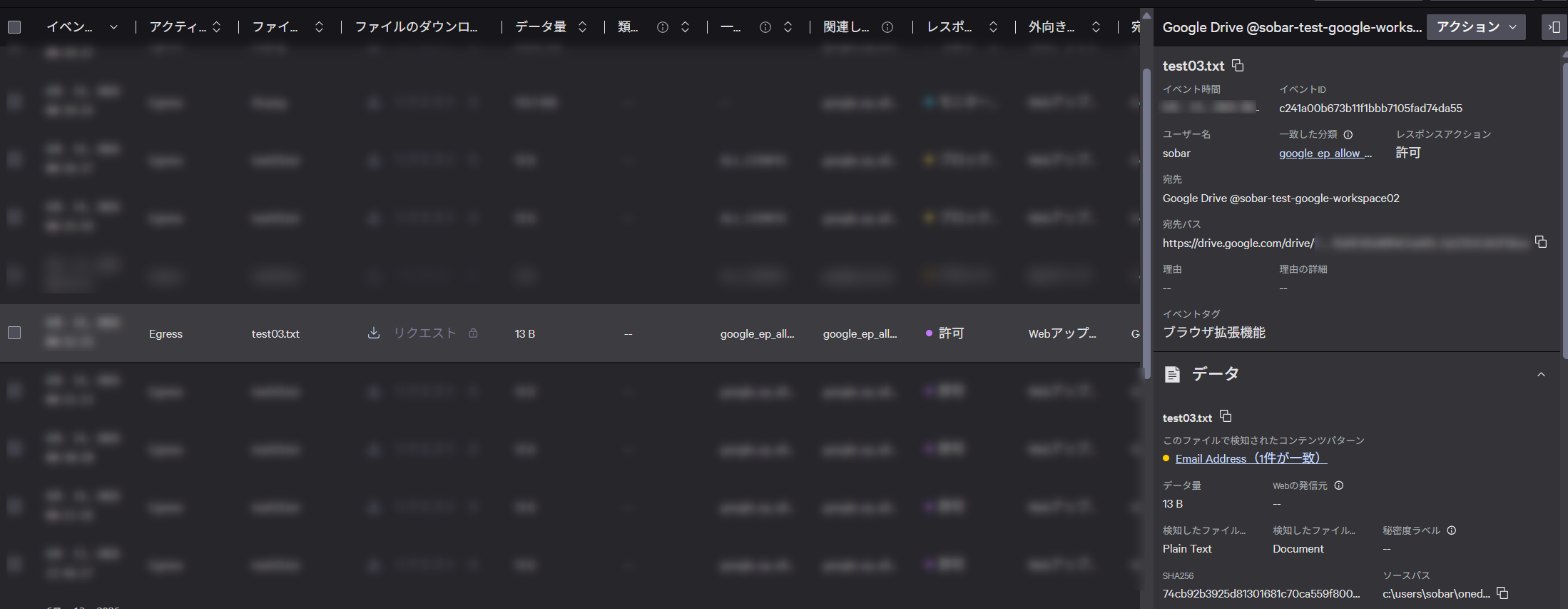Image resolution: width=1568 pixels, height=609 pixels.
Task: Click the user name sobar value
Action: click(1176, 153)
